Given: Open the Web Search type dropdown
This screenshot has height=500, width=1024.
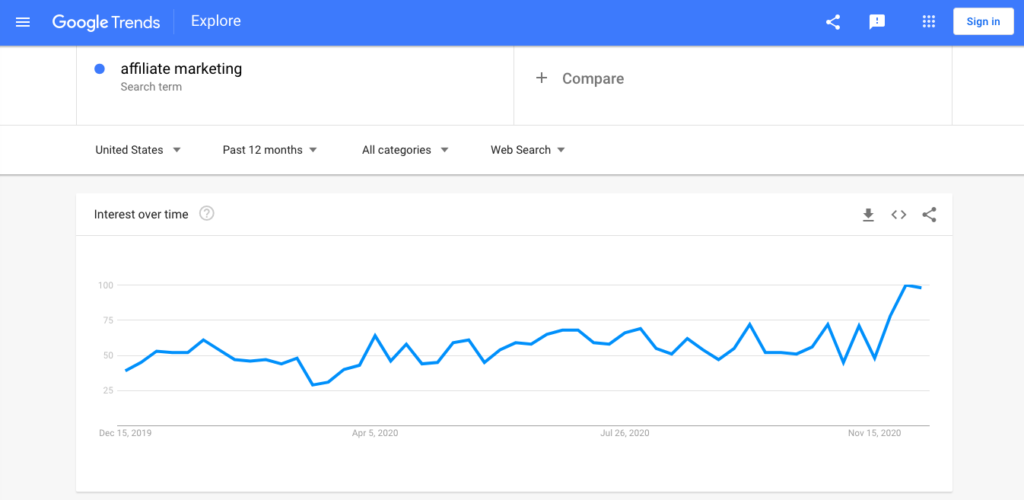Looking at the screenshot, I should (527, 150).
